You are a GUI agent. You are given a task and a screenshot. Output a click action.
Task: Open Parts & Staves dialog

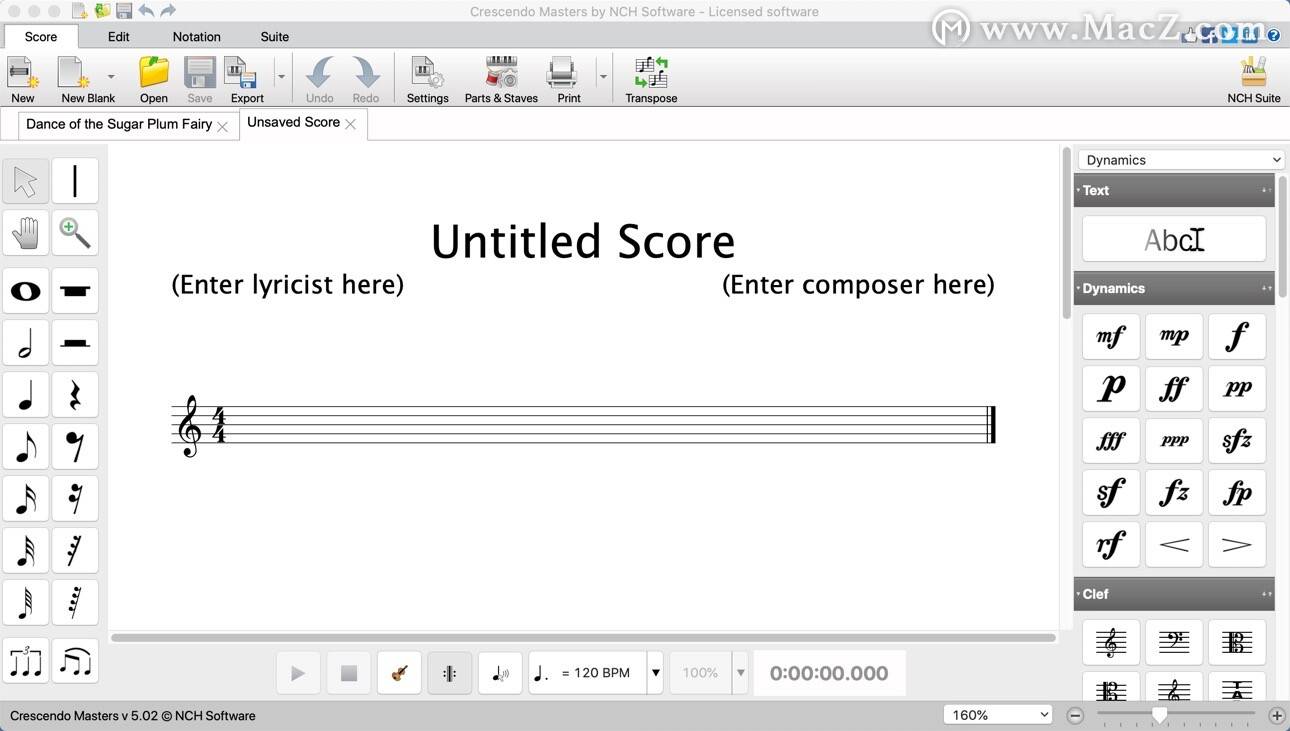[501, 79]
